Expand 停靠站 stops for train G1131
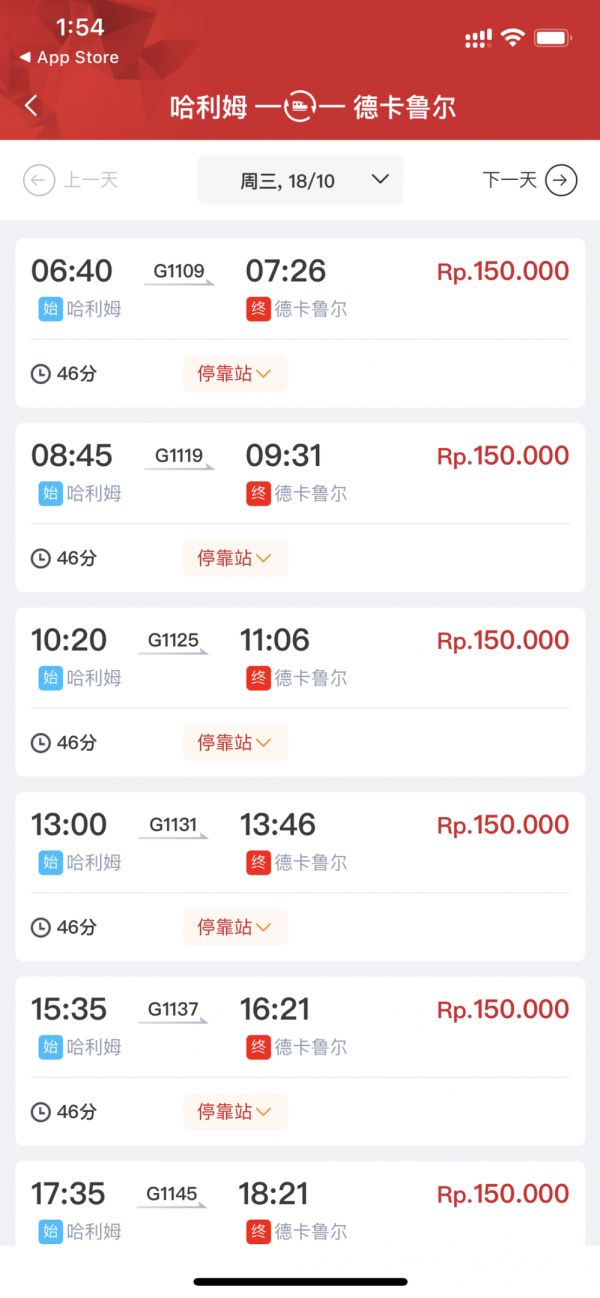 [235, 928]
